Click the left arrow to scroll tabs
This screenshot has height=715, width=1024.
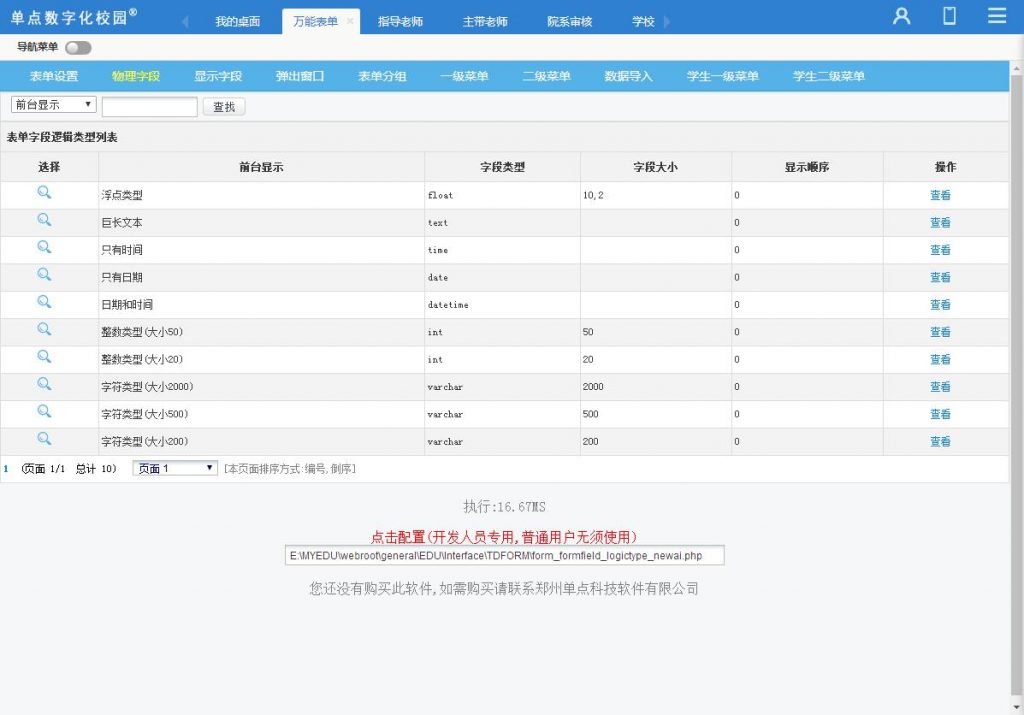tap(185, 22)
